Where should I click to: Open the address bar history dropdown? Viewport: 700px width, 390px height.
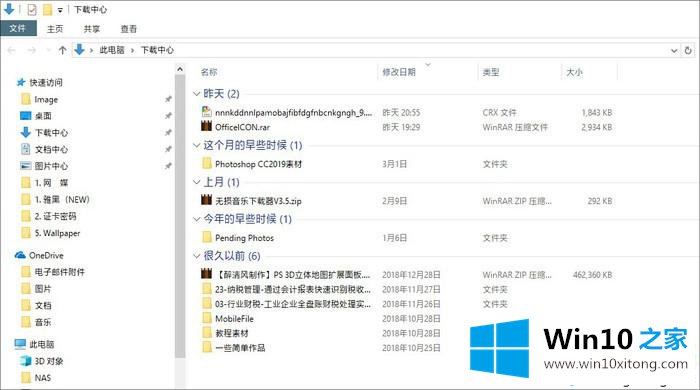(x=674, y=50)
